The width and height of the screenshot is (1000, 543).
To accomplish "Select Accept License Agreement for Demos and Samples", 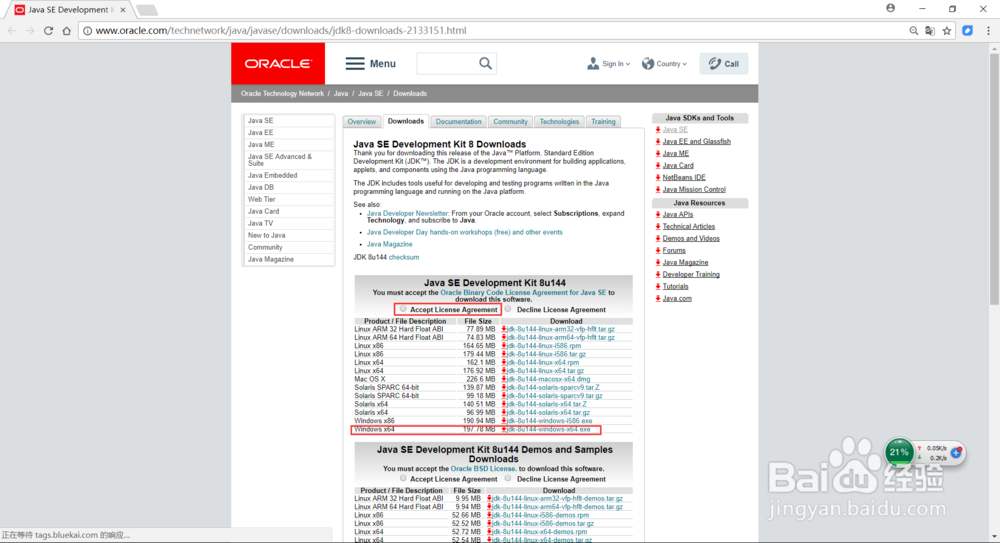I will 403,478.
